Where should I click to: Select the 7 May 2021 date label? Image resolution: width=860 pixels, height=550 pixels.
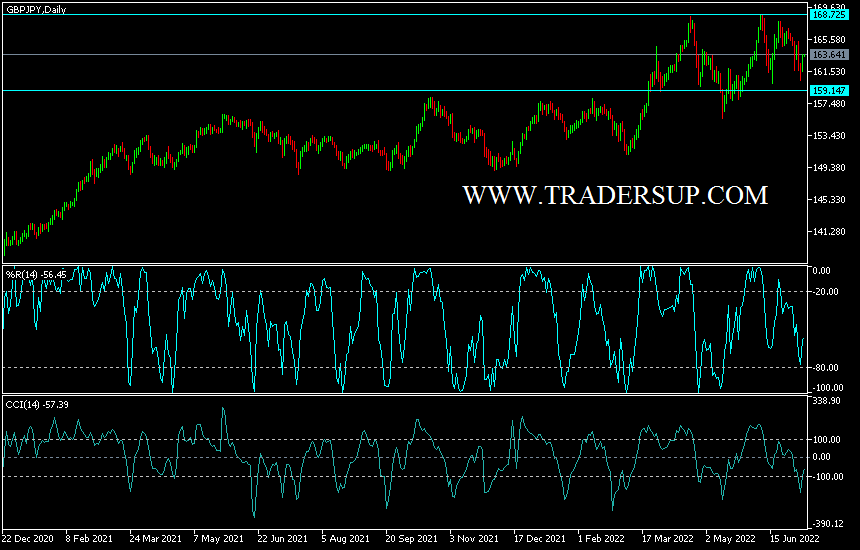click(218, 538)
